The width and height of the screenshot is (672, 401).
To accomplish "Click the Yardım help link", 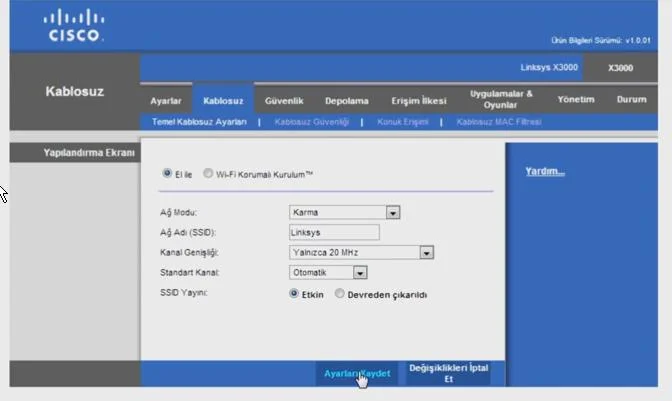I will click(x=545, y=171).
